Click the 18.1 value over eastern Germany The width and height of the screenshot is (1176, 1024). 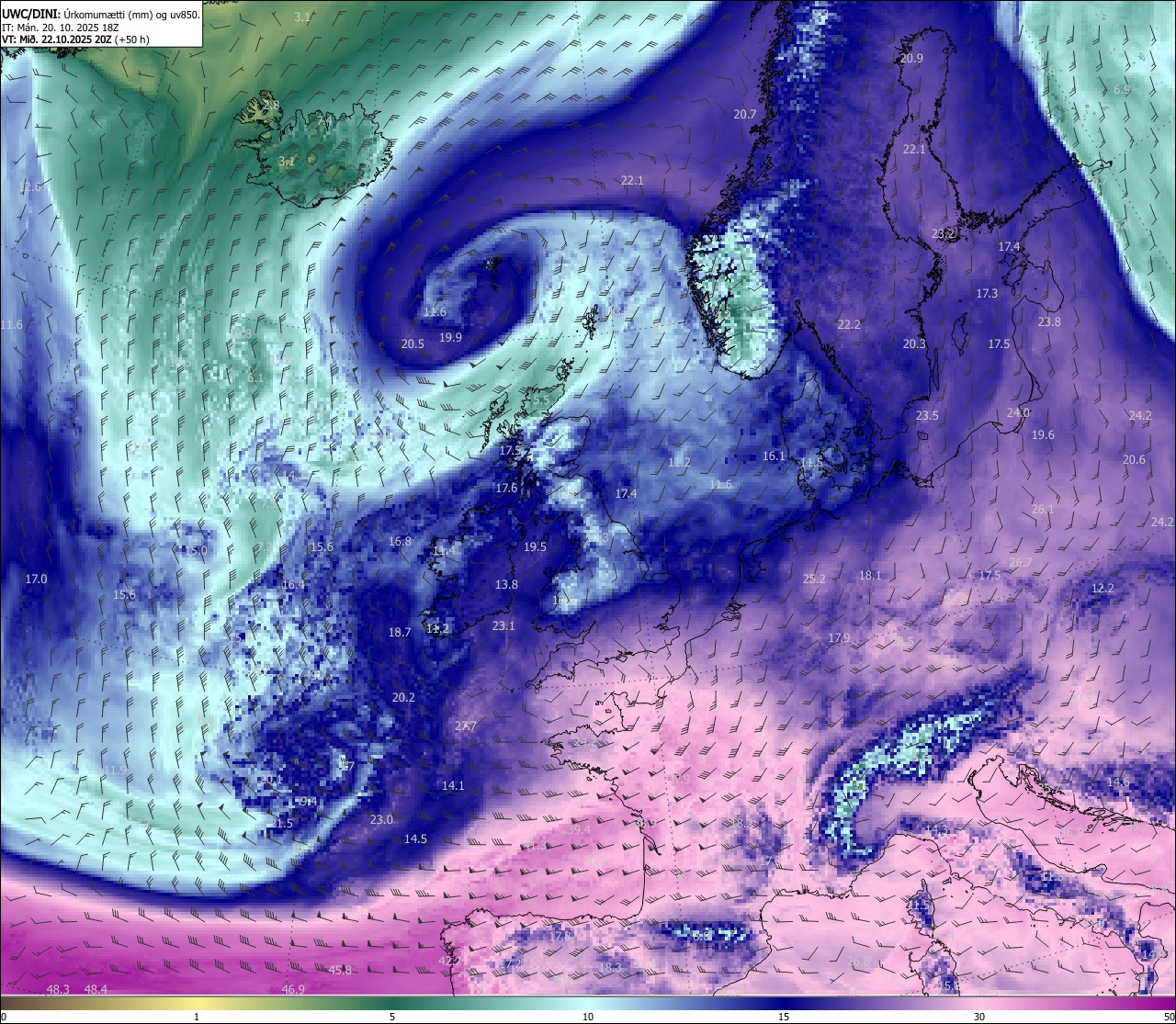(870, 575)
